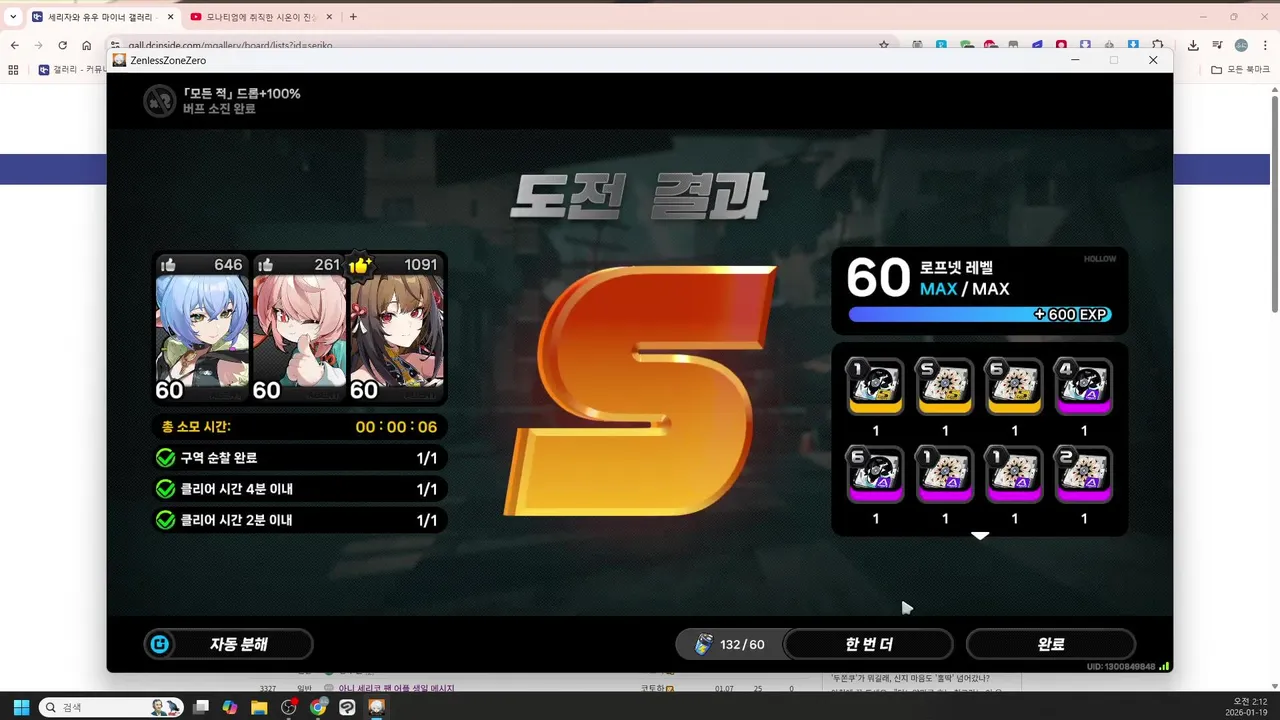Click the browser forward button
This screenshot has height=720, width=1280.
click(x=38, y=45)
